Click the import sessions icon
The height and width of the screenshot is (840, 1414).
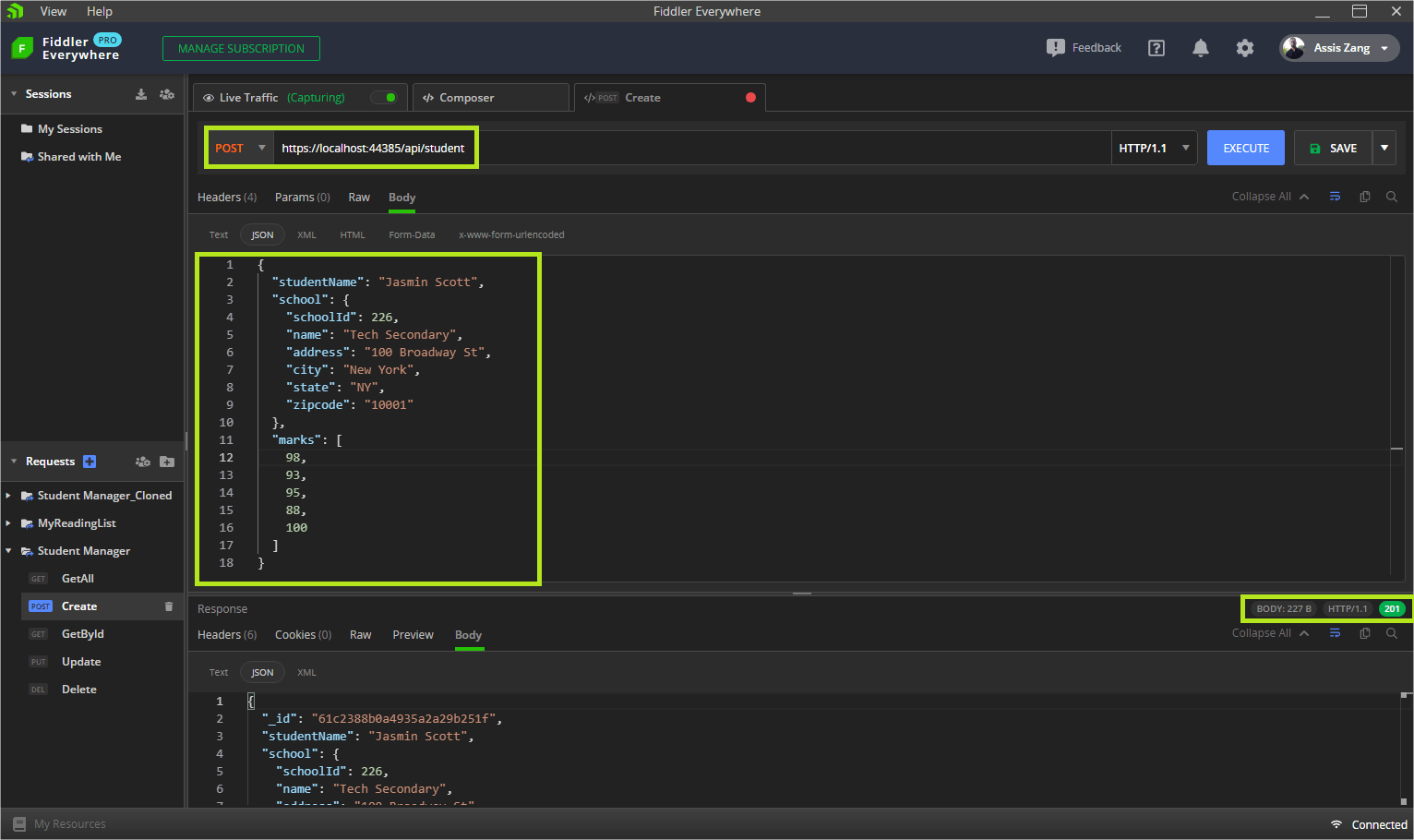click(141, 94)
